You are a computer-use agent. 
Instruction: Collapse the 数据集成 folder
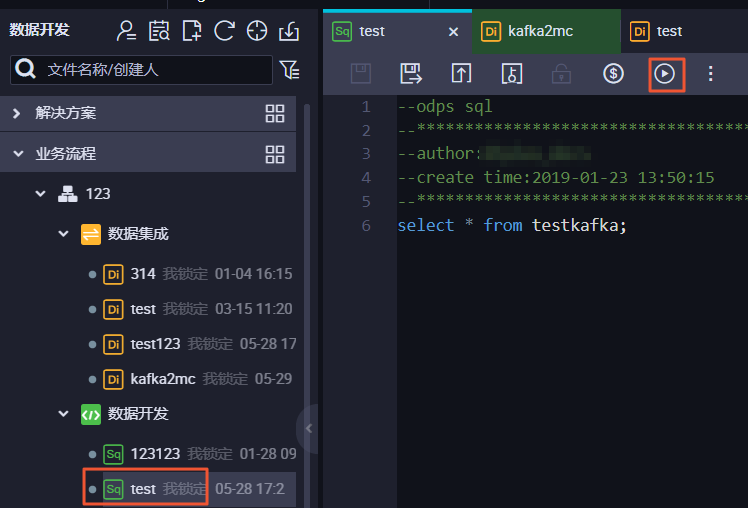pyautogui.click(x=63, y=234)
